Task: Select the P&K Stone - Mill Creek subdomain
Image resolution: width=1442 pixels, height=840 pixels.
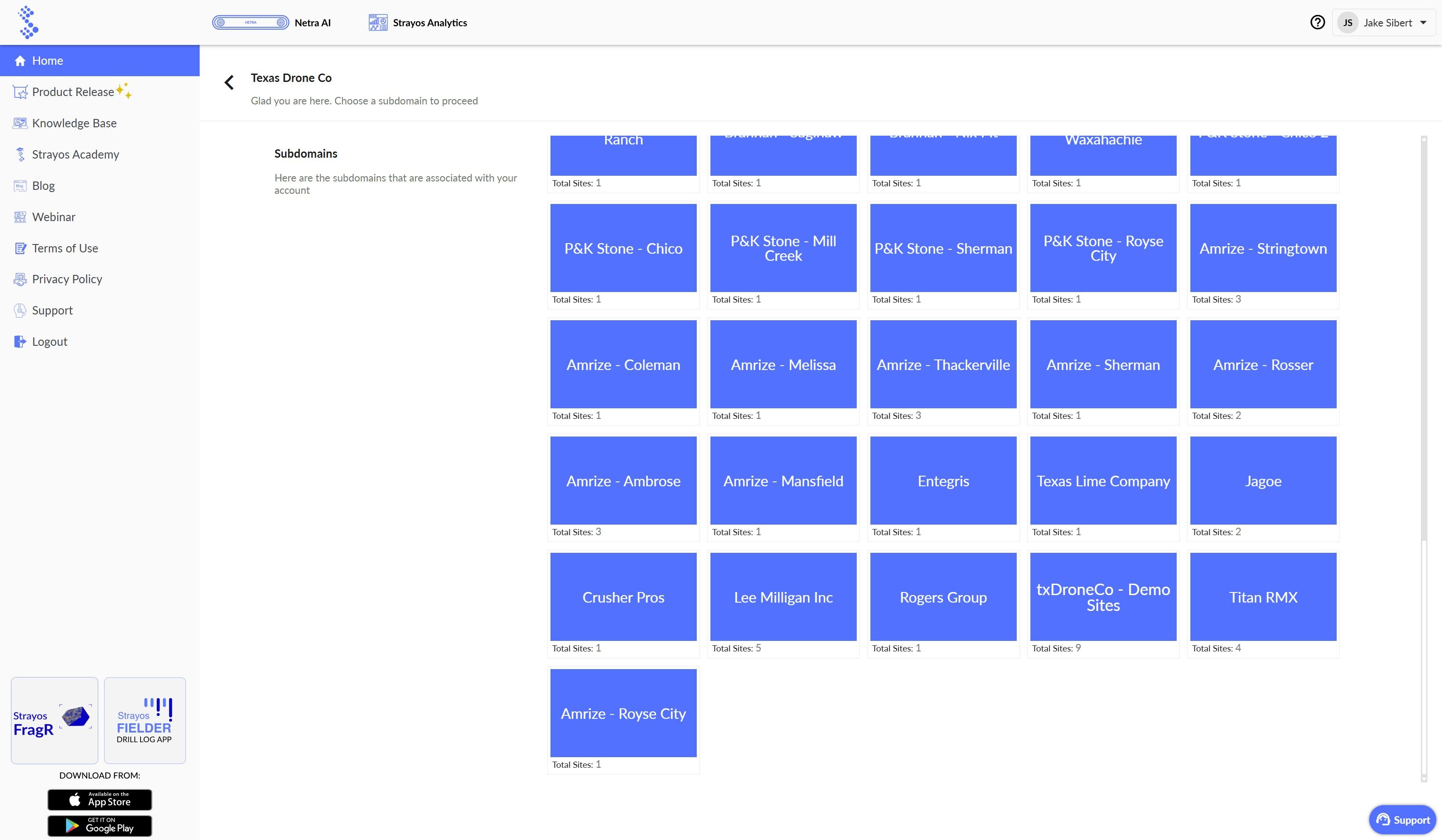Action: 784,248
